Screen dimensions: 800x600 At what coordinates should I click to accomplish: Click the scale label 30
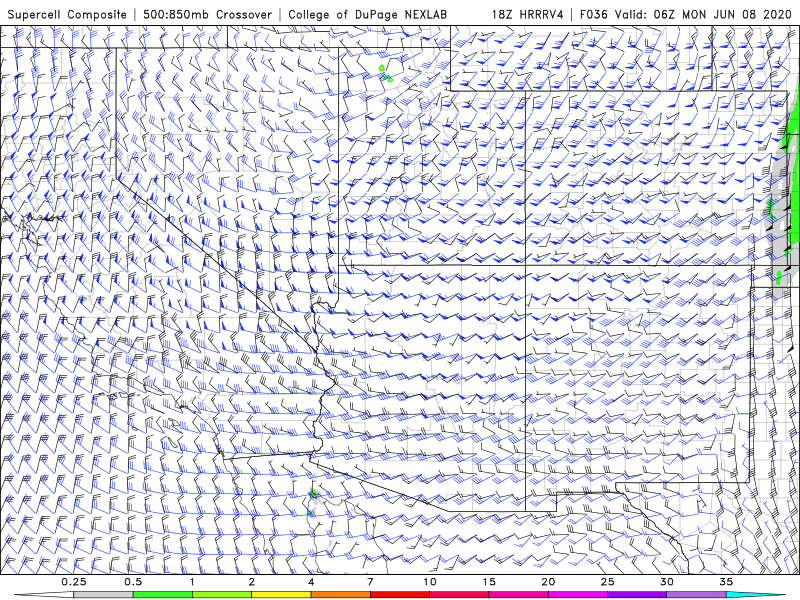(666, 582)
